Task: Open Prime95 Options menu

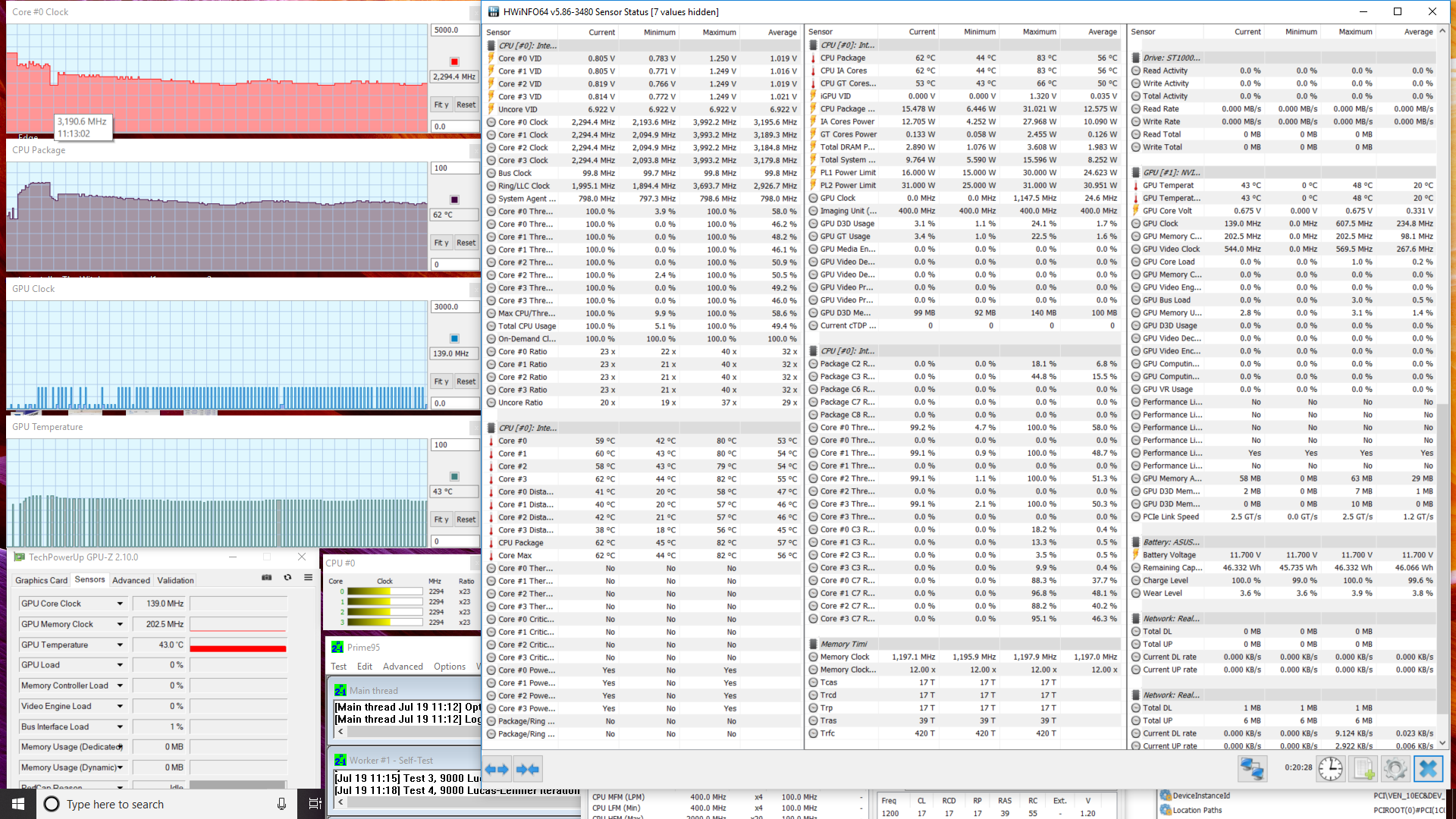Action: tap(450, 667)
